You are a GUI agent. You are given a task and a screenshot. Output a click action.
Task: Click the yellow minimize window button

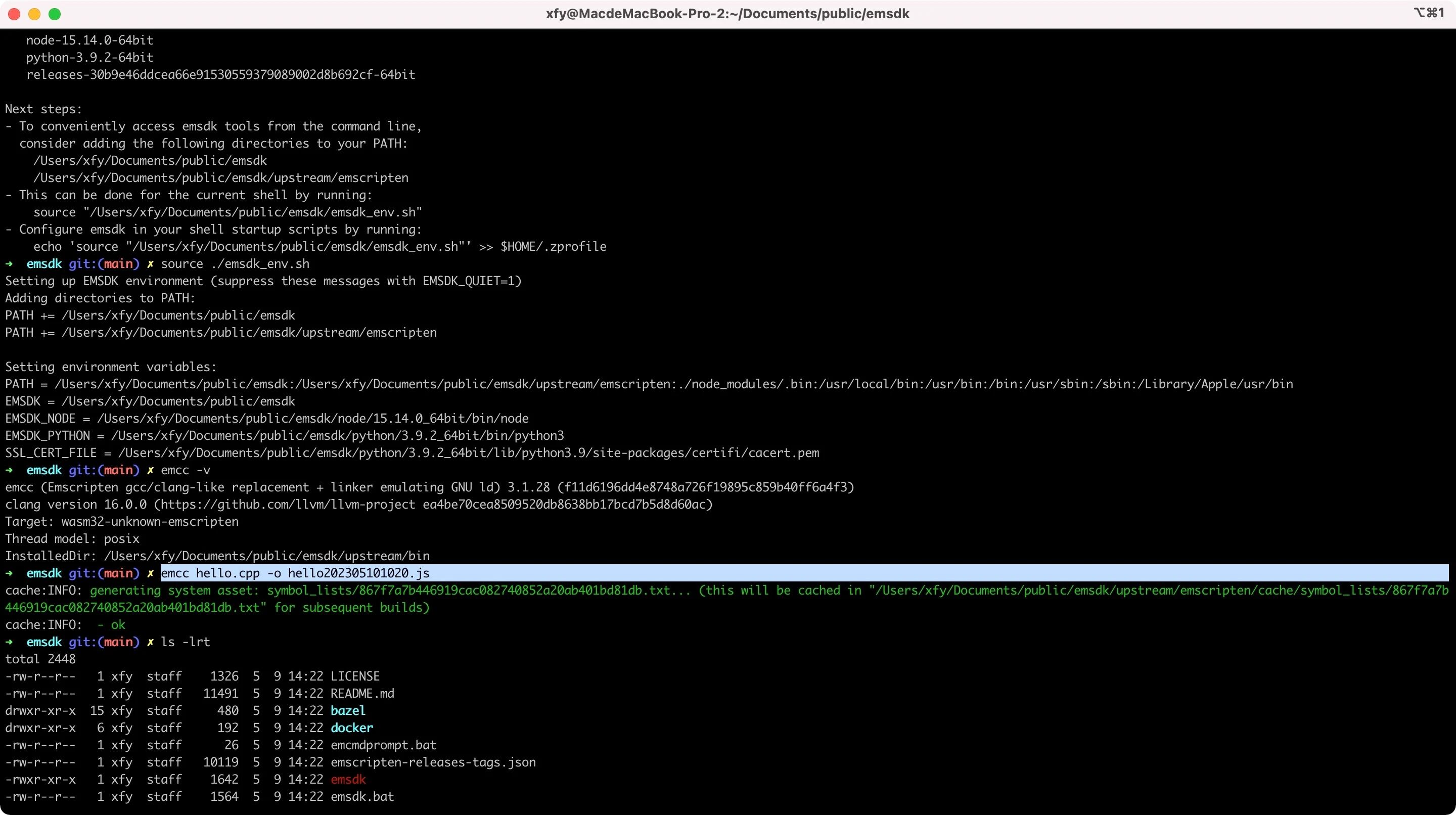(x=34, y=14)
